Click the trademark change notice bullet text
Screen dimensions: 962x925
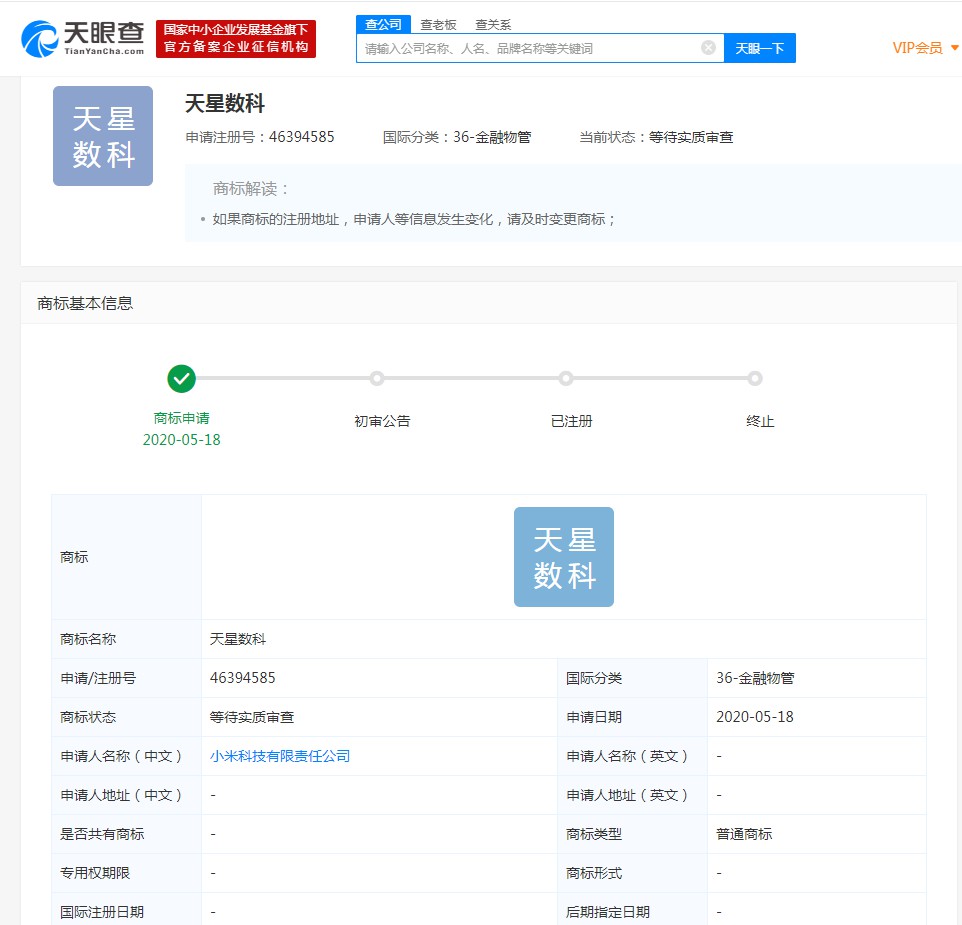[414, 219]
